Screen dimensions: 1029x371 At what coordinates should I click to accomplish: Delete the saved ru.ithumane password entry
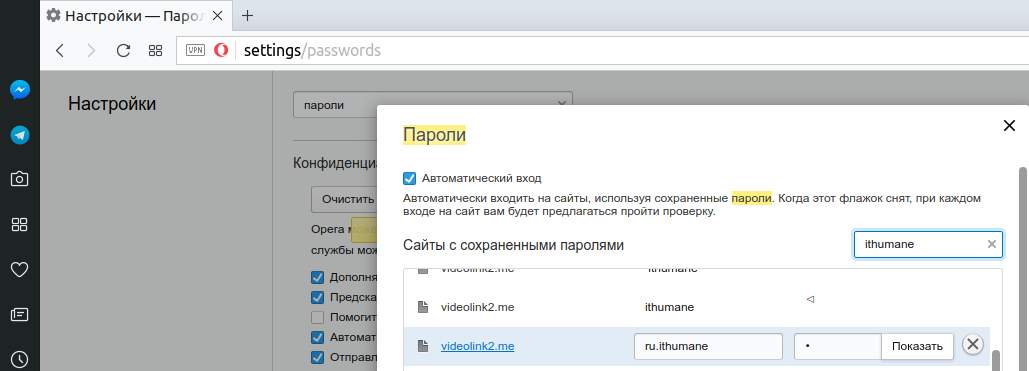[973, 344]
